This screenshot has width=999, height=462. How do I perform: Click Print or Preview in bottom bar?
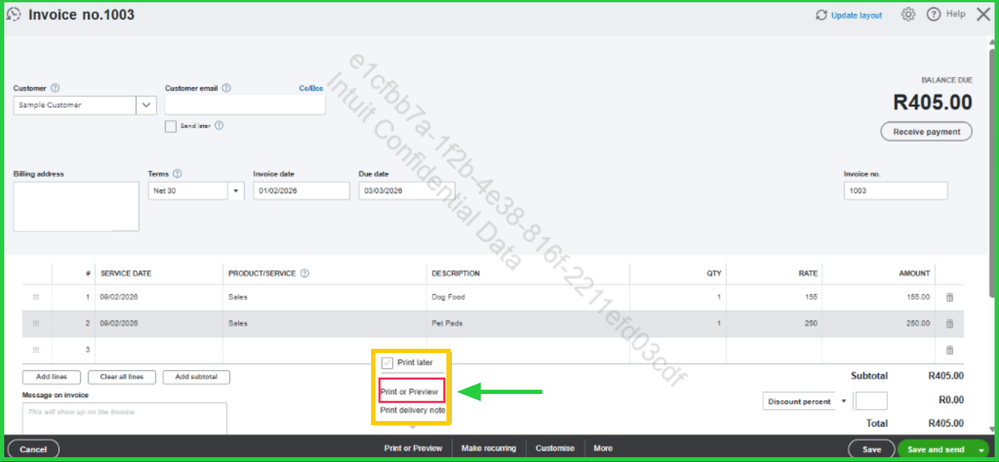(413, 449)
